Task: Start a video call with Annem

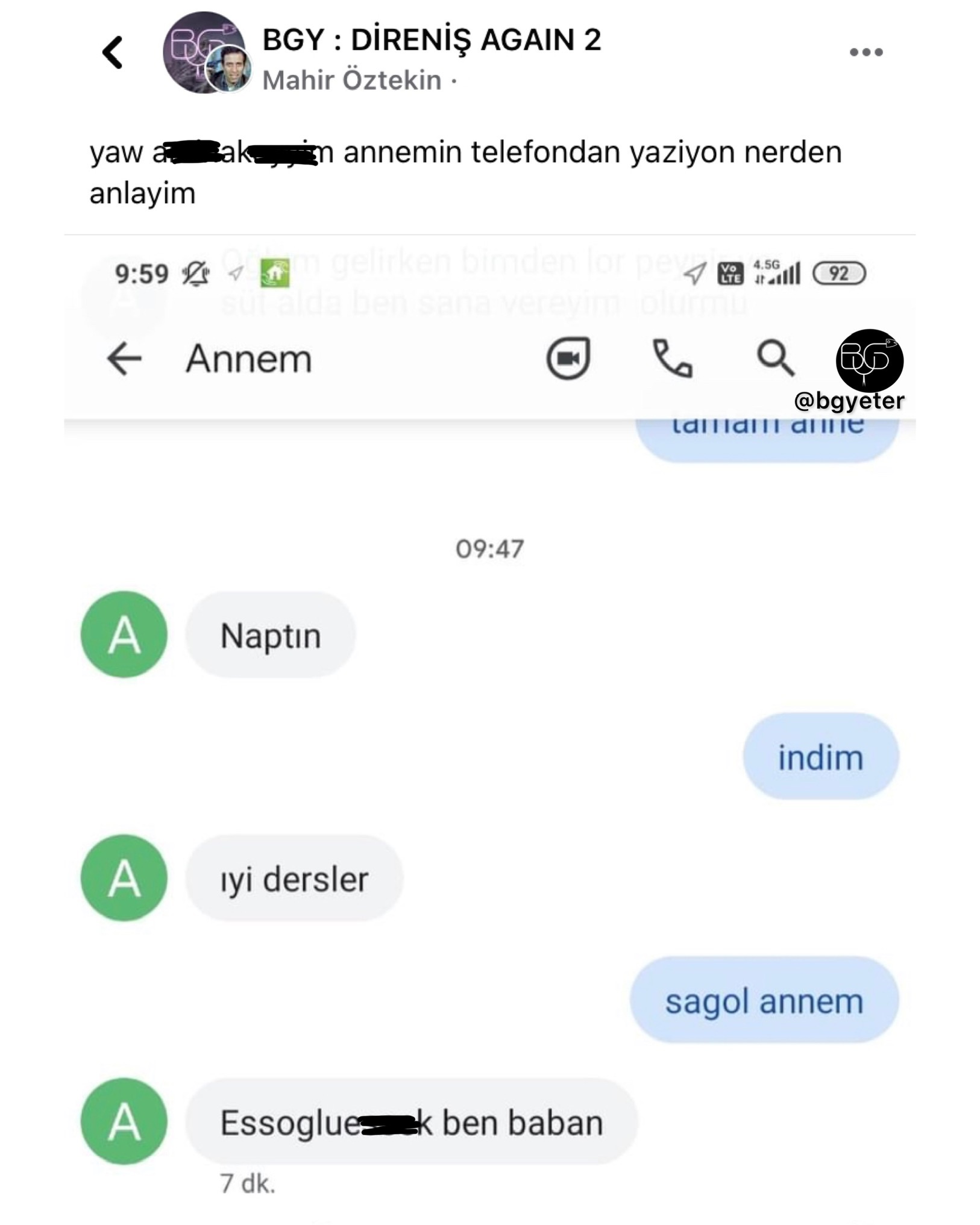Action: coord(568,358)
